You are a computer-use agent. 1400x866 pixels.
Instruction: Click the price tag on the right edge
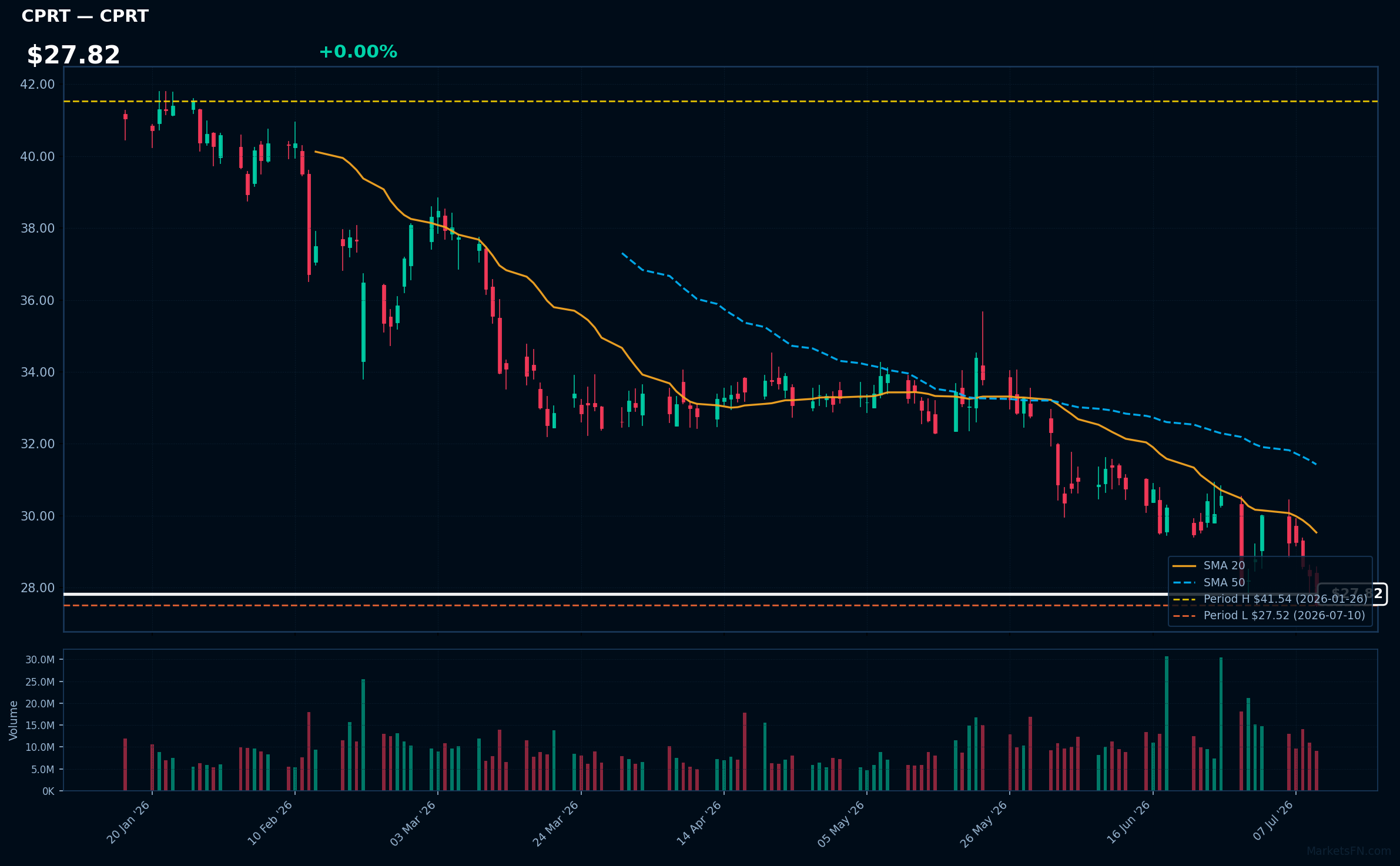1352,594
